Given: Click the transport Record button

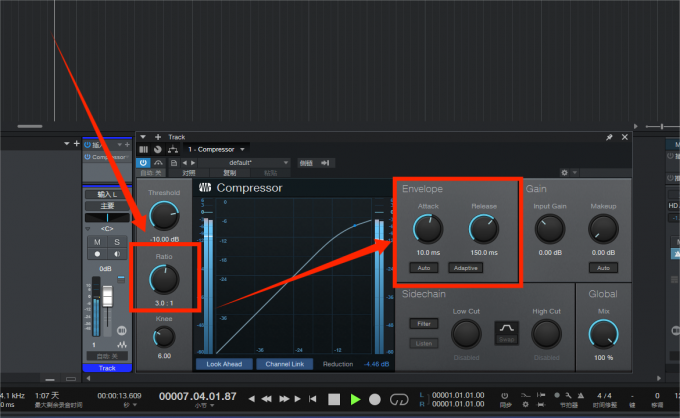Looking at the screenshot, I should tap(375, 399).
